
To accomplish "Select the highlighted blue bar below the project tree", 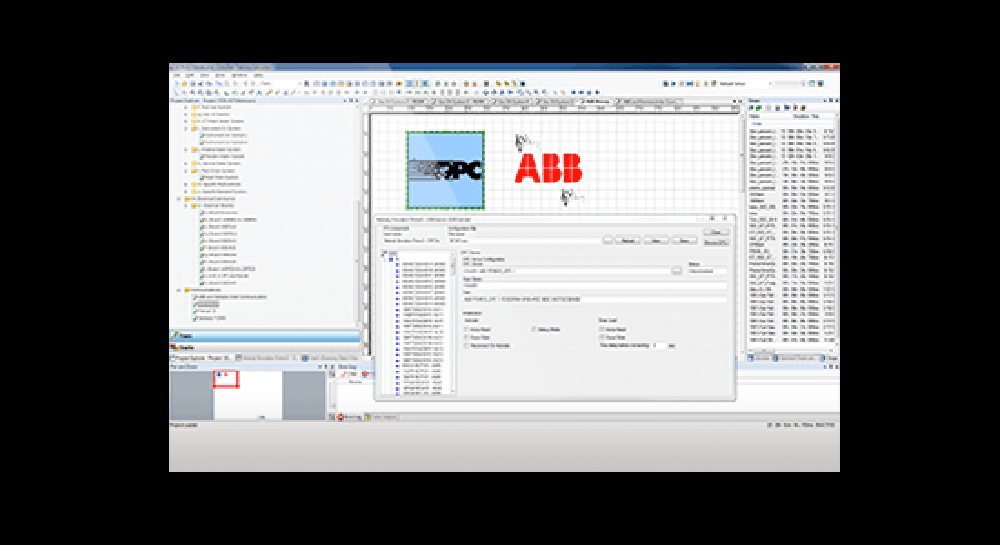I will tap(265, 335).
